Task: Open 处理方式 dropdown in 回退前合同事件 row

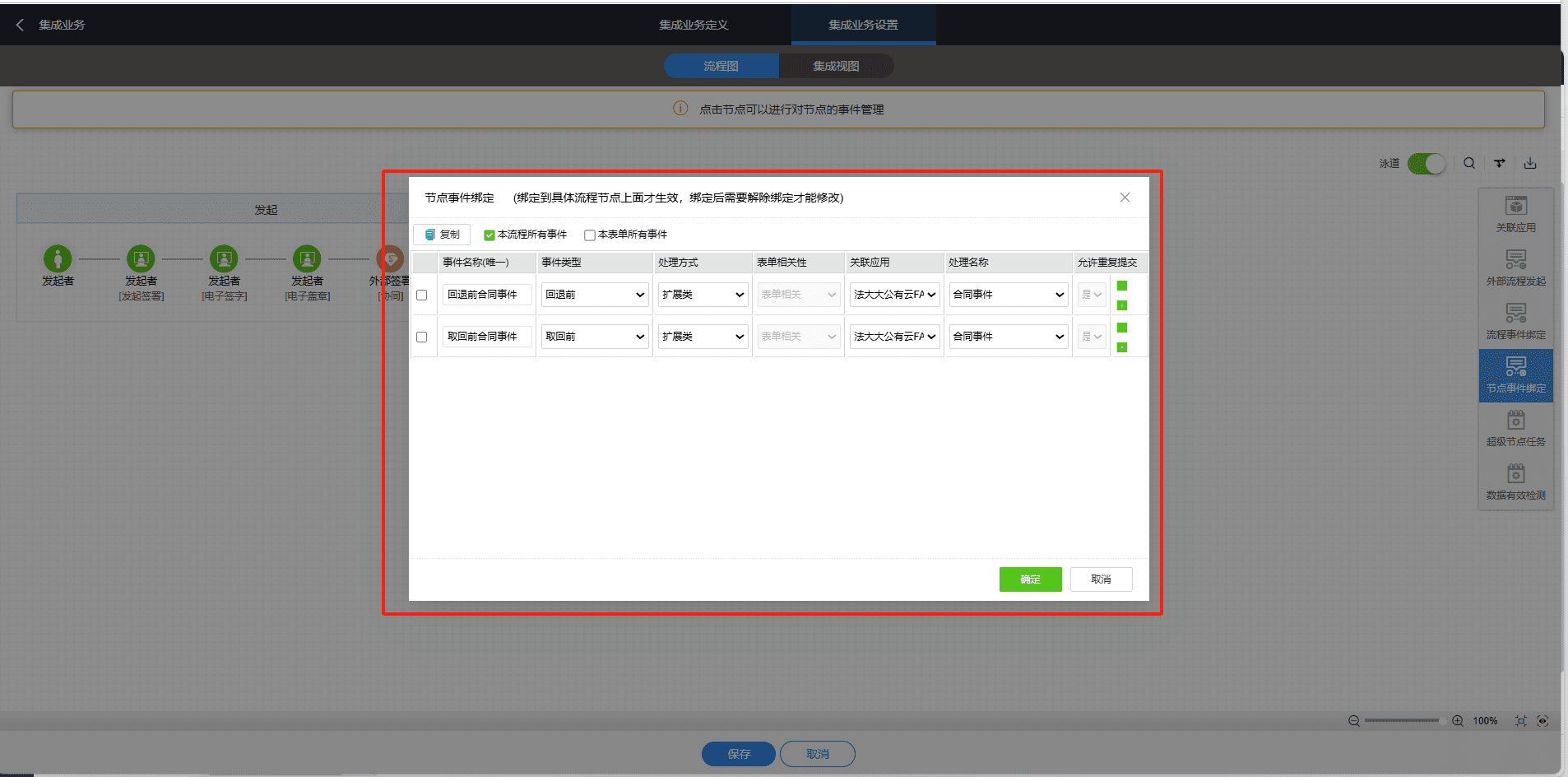Action: 703,295
